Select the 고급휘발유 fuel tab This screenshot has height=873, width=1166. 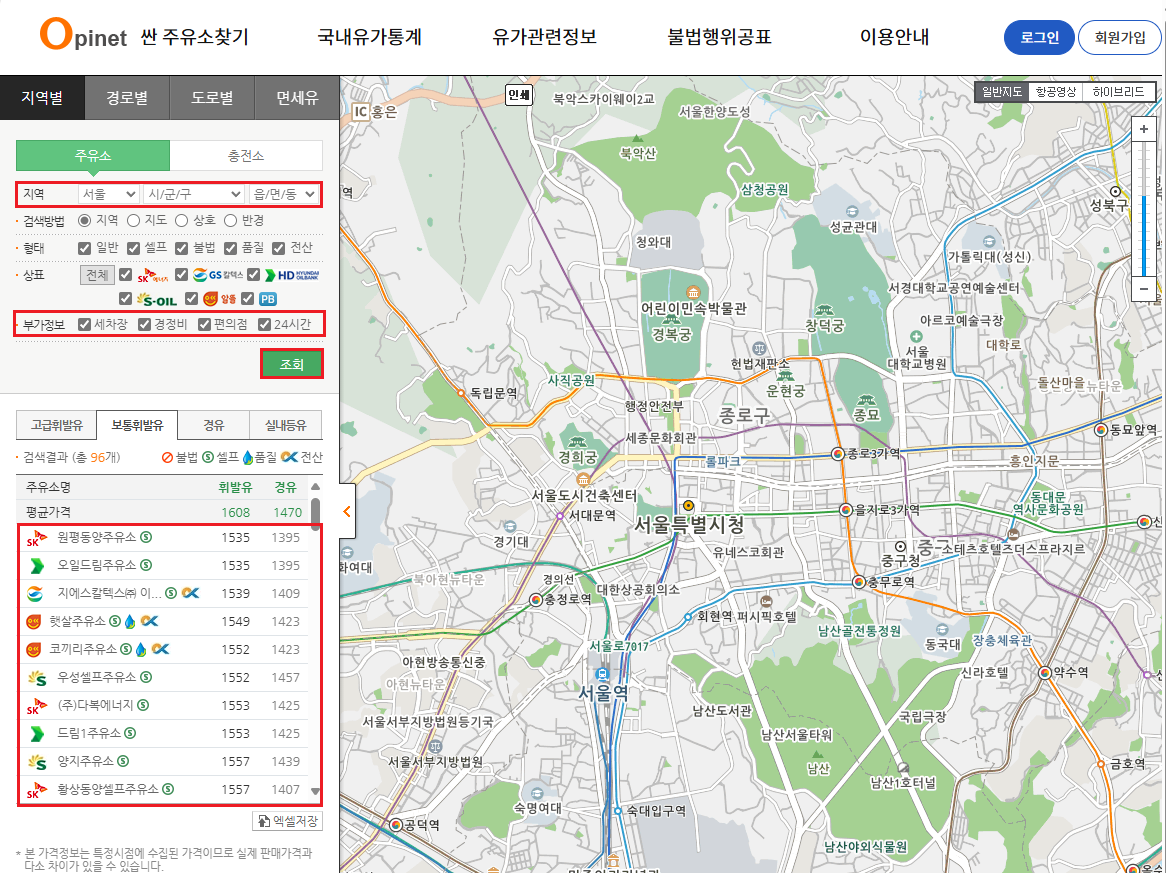[57, 425]
